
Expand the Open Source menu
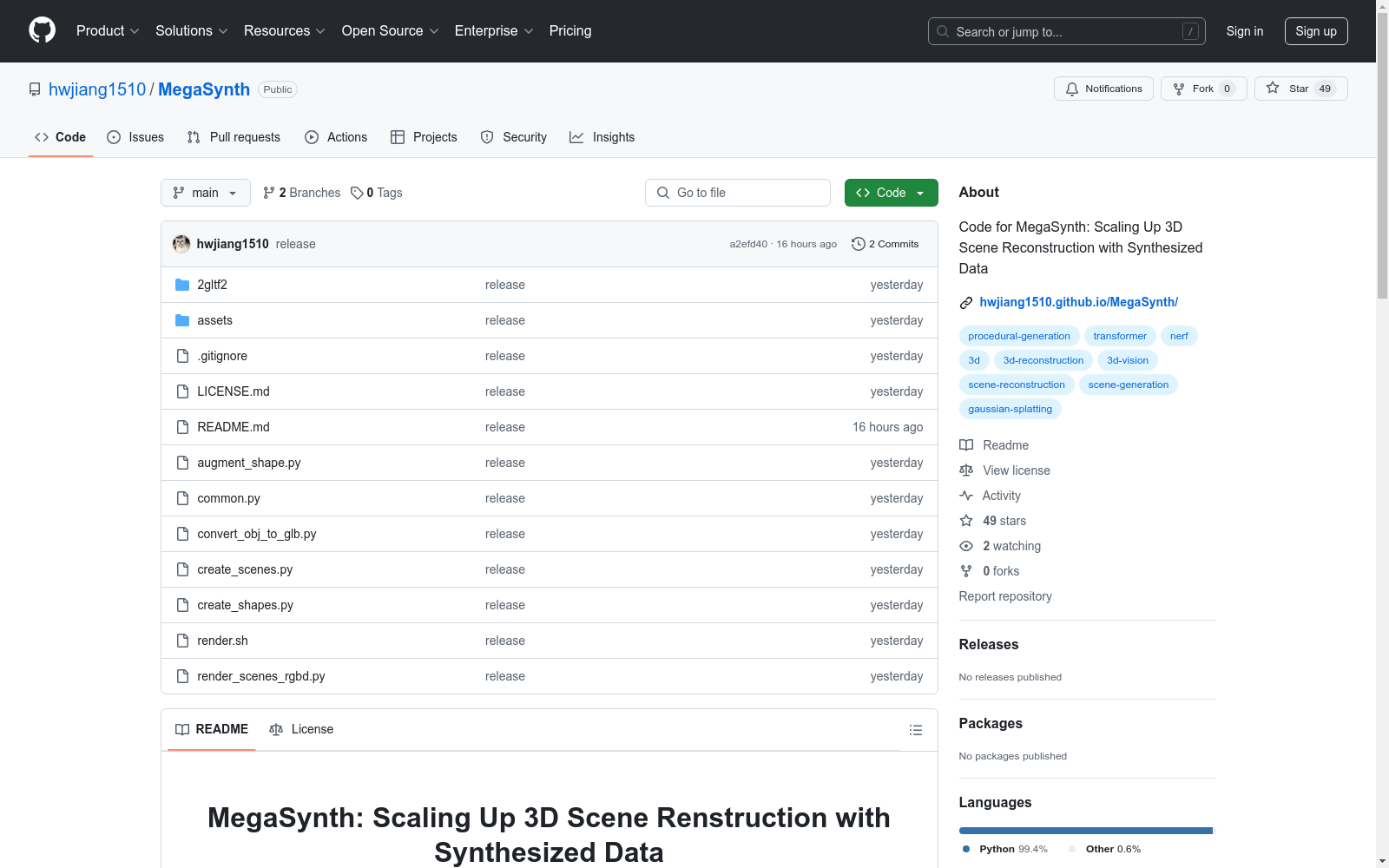[391, 30]
